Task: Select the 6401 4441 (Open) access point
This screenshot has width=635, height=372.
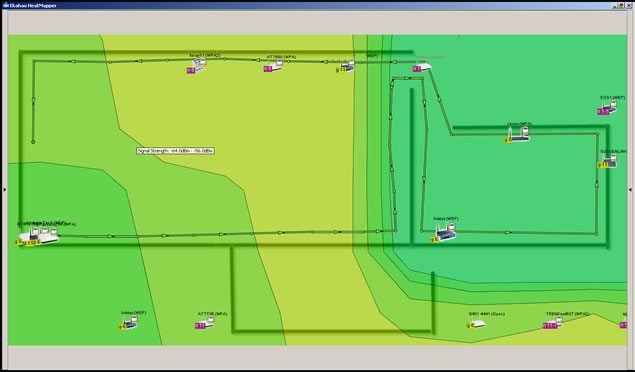Action: (x=476, y=324)
